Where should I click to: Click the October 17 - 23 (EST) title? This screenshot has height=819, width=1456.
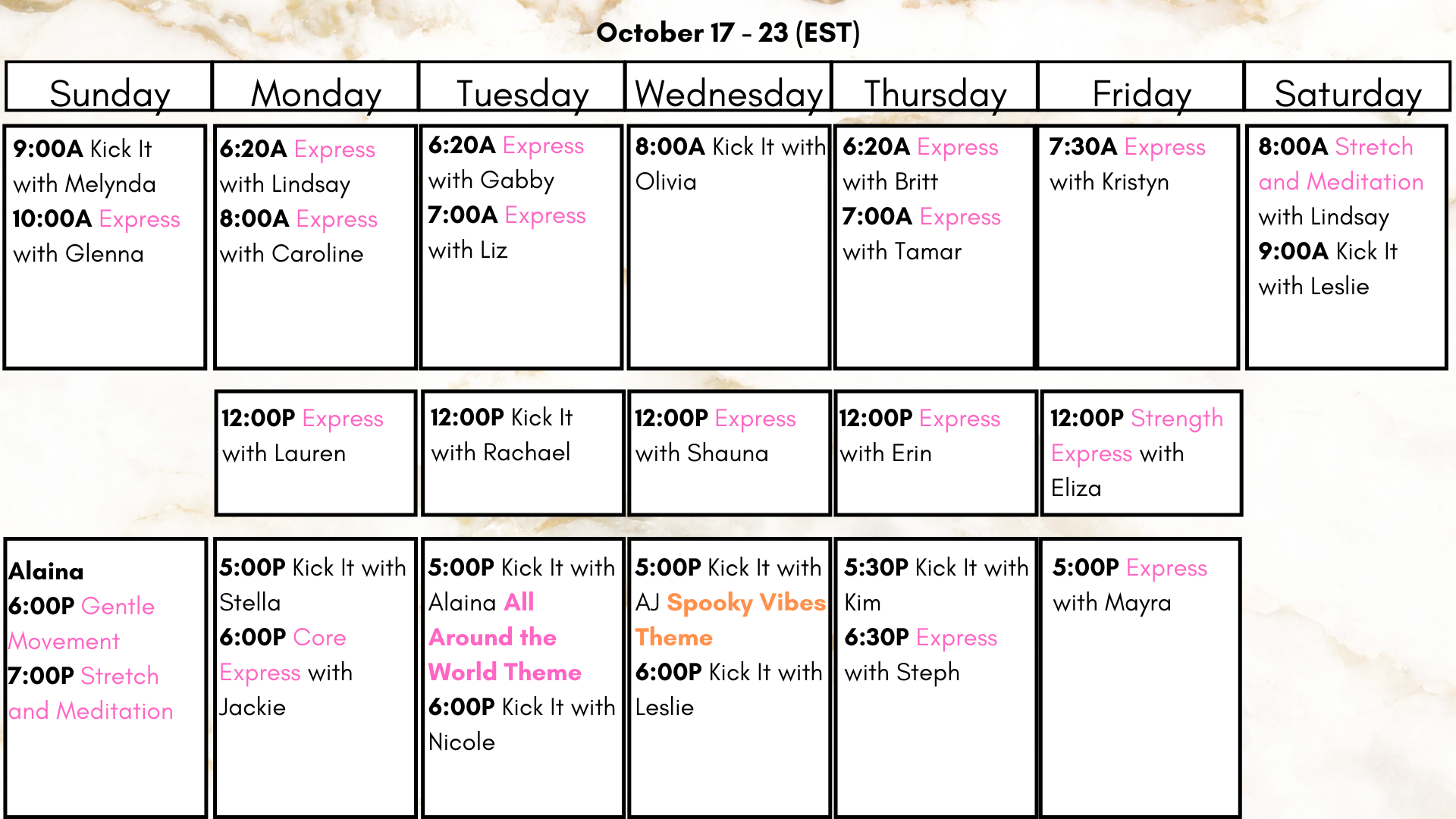pyautogui.click(x=728, y=33)
